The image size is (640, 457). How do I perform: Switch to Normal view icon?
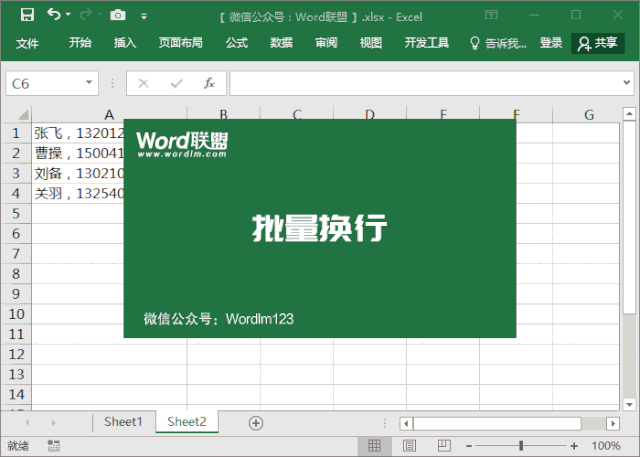point(374,446)
